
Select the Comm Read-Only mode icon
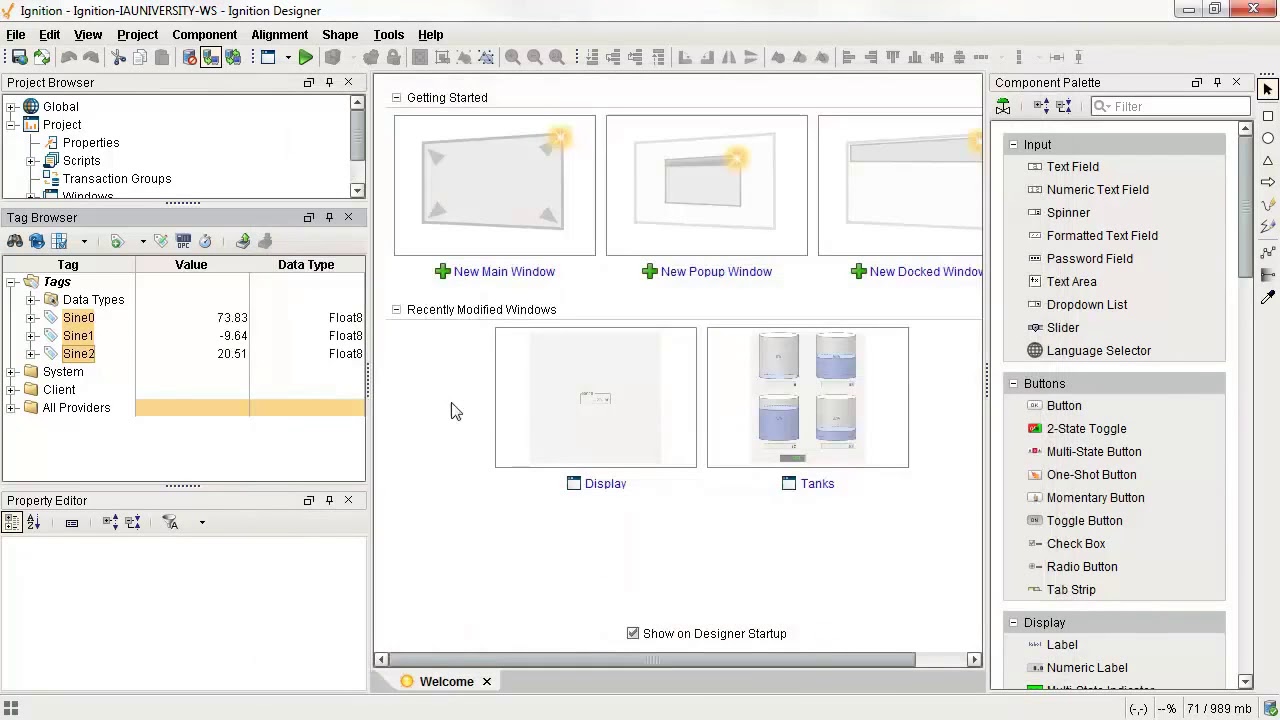211,57
